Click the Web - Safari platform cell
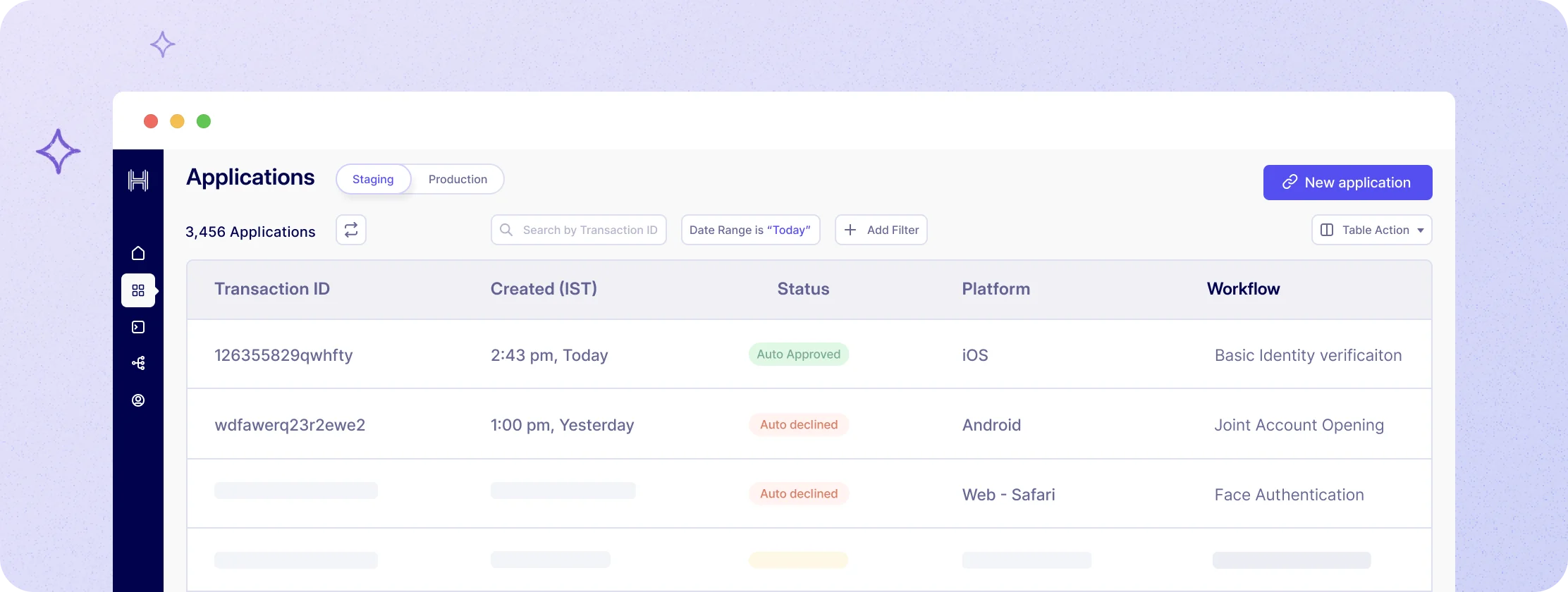1568x592 pixels. click(1008, 495)
